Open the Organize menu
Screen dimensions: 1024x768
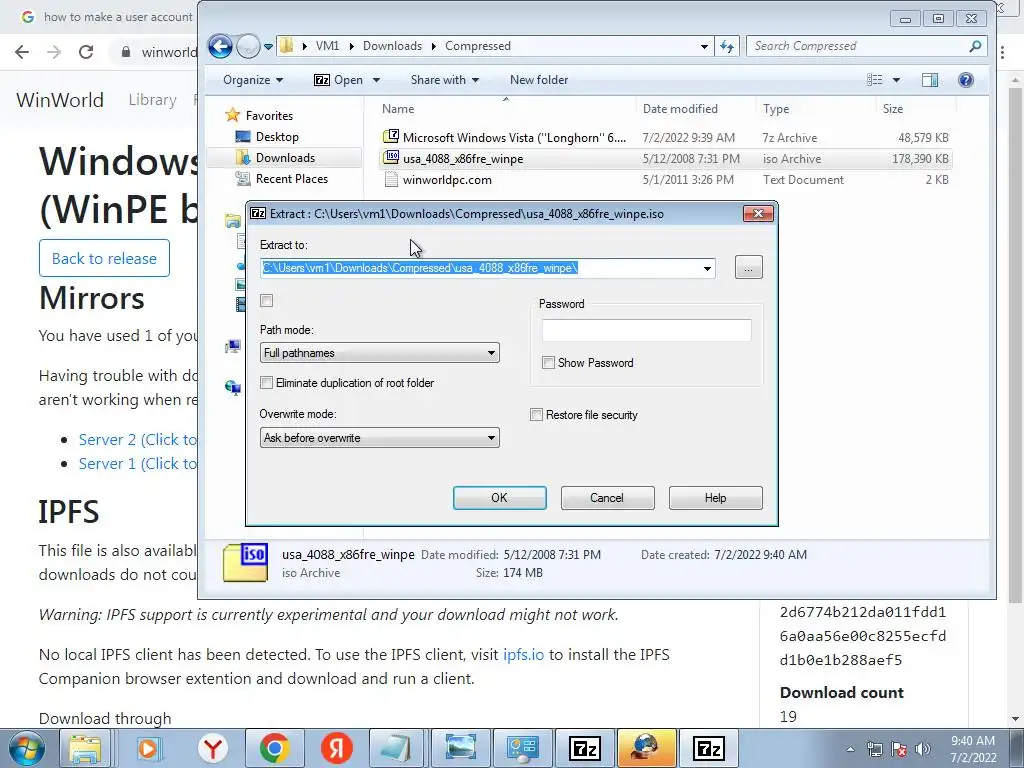coord(253,80)
